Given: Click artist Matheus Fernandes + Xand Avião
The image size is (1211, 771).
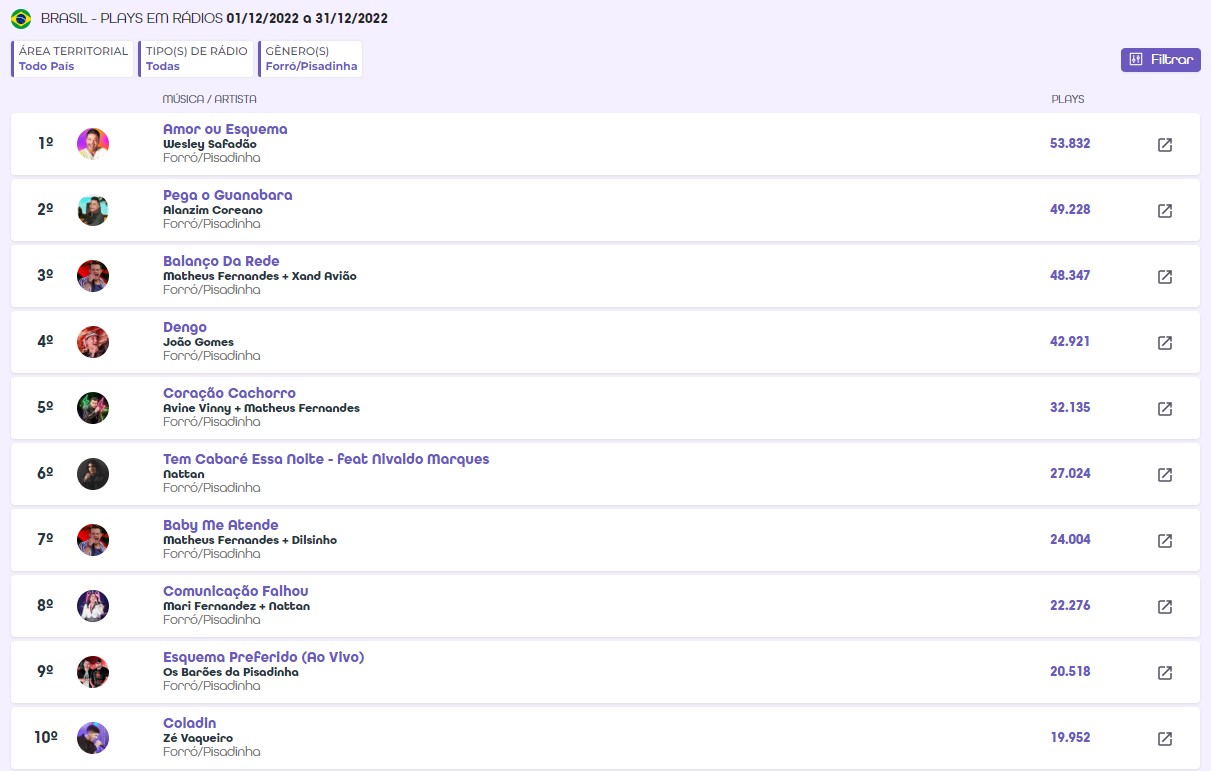Looking at the screenshot, I should pyautogui.click(x=260, y=276).
